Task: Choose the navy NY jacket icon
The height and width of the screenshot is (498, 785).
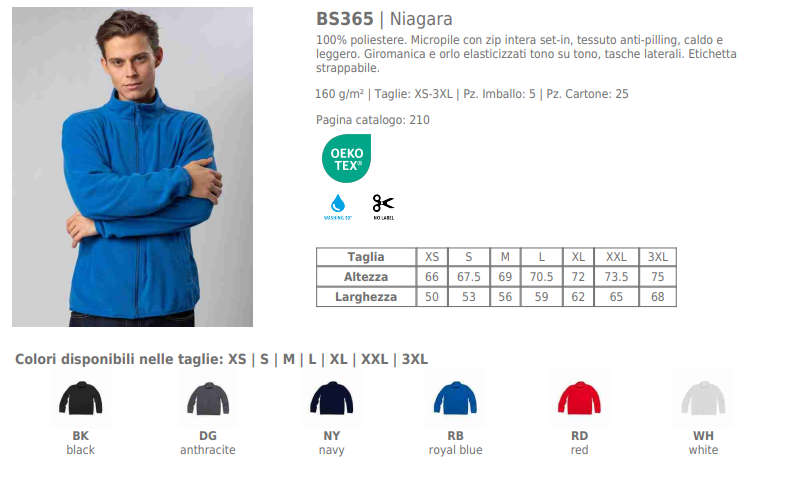Action: pyautogui.click(x=331, y=398)
